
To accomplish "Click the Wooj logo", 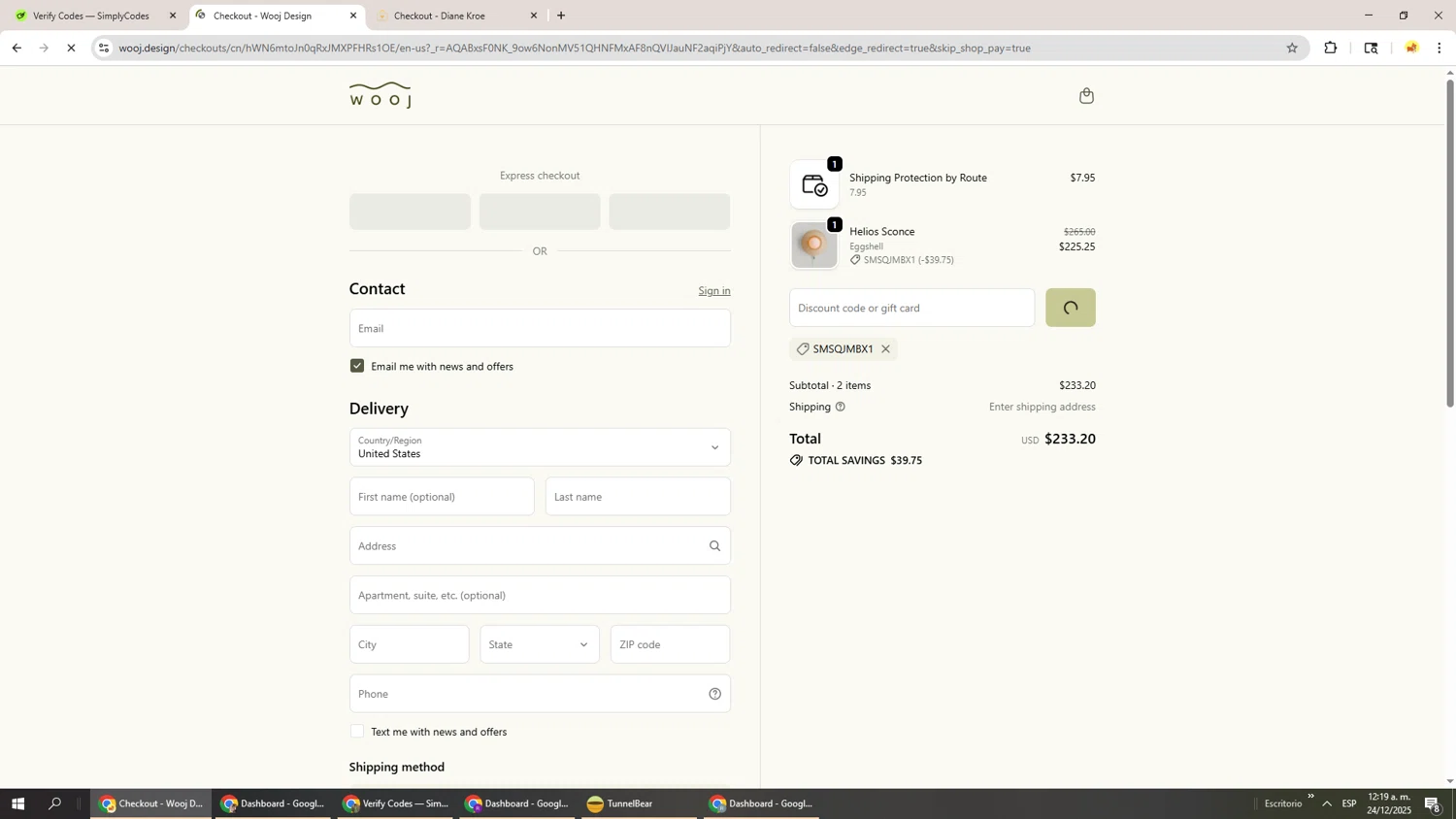I will pos(381,95).
